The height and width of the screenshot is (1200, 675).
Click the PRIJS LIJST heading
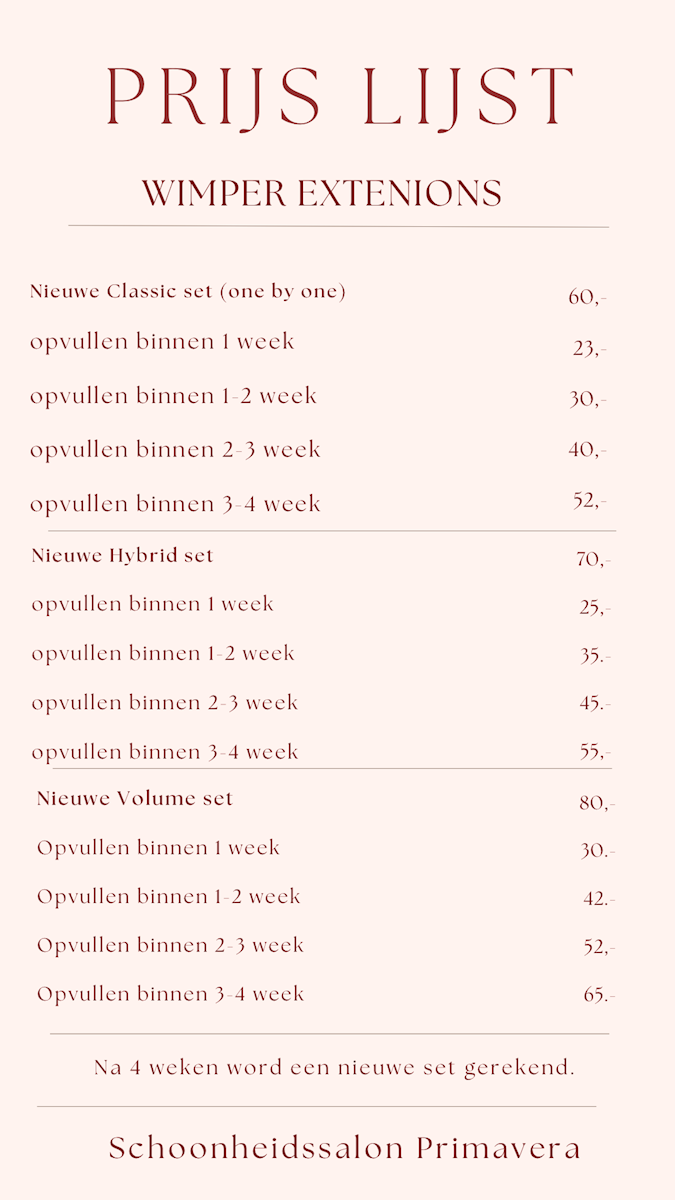pyautogui.click(x=340, y=97)
